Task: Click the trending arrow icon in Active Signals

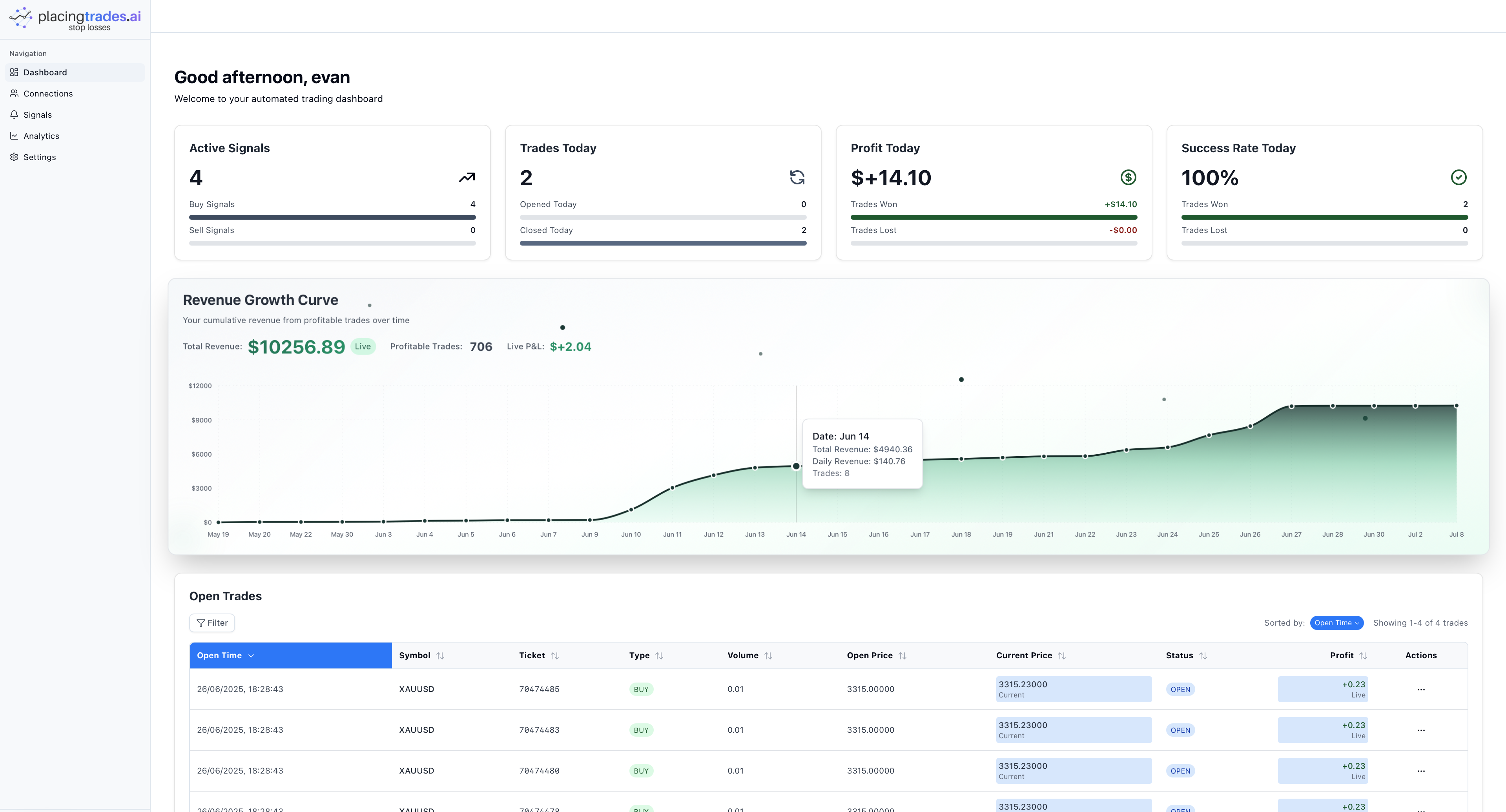Action: point(467,177)
